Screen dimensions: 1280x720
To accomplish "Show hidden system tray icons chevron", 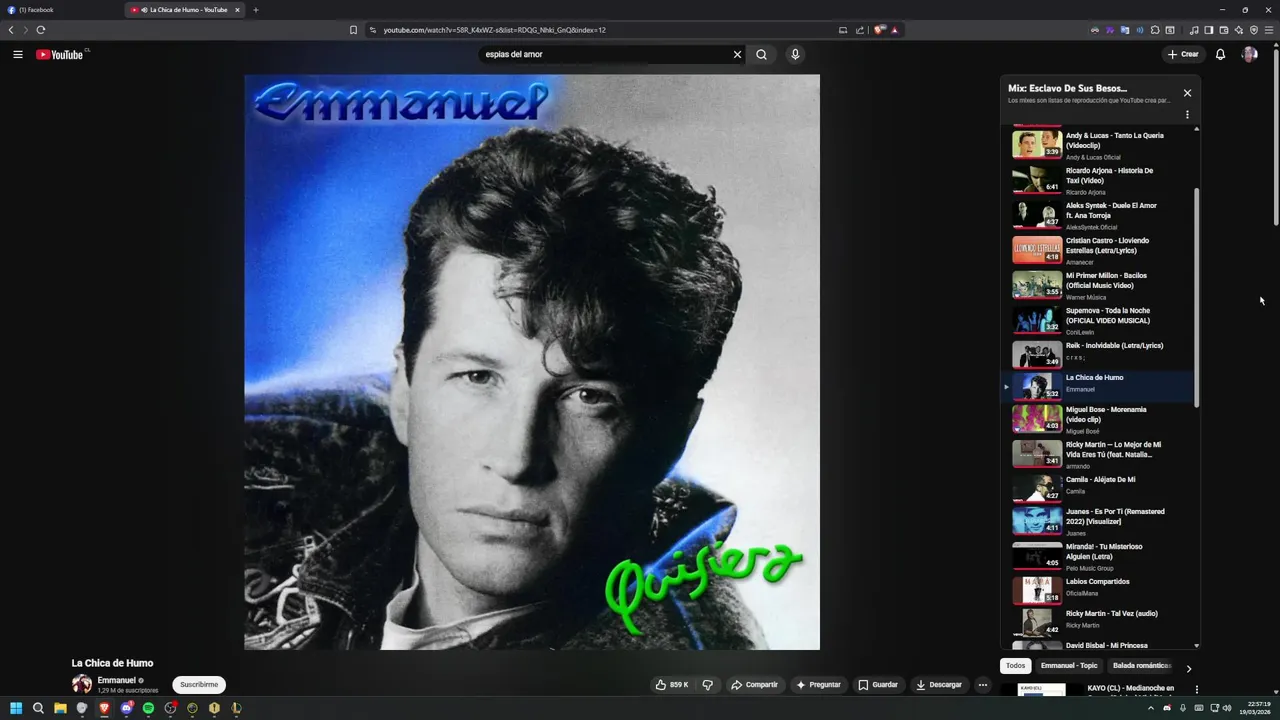I will point(1150,708).
